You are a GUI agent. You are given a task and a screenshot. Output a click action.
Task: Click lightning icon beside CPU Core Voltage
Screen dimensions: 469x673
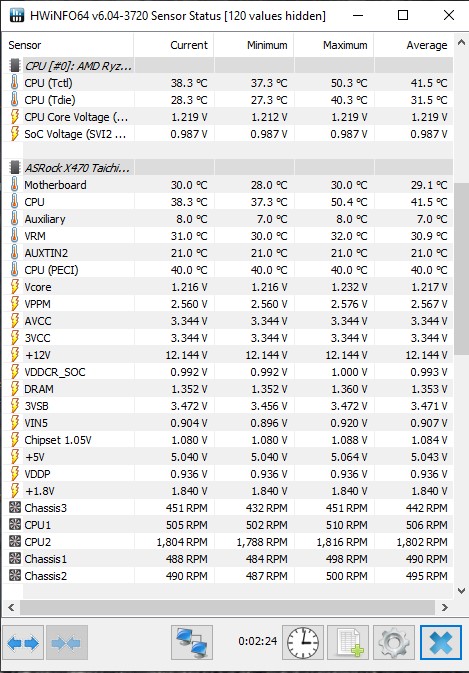pyautogui.click(x=15, y=117)
